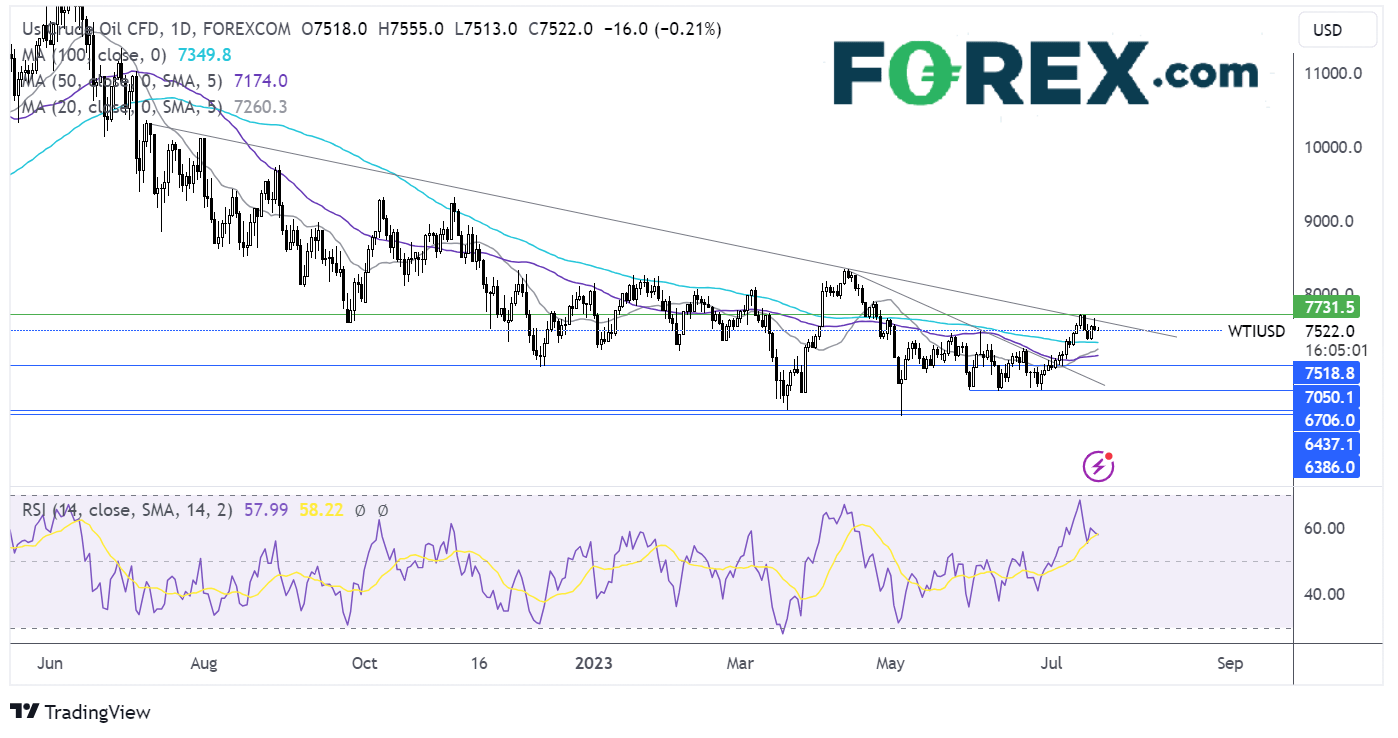Click the Aug label on the time axis

tap(203, 663)
